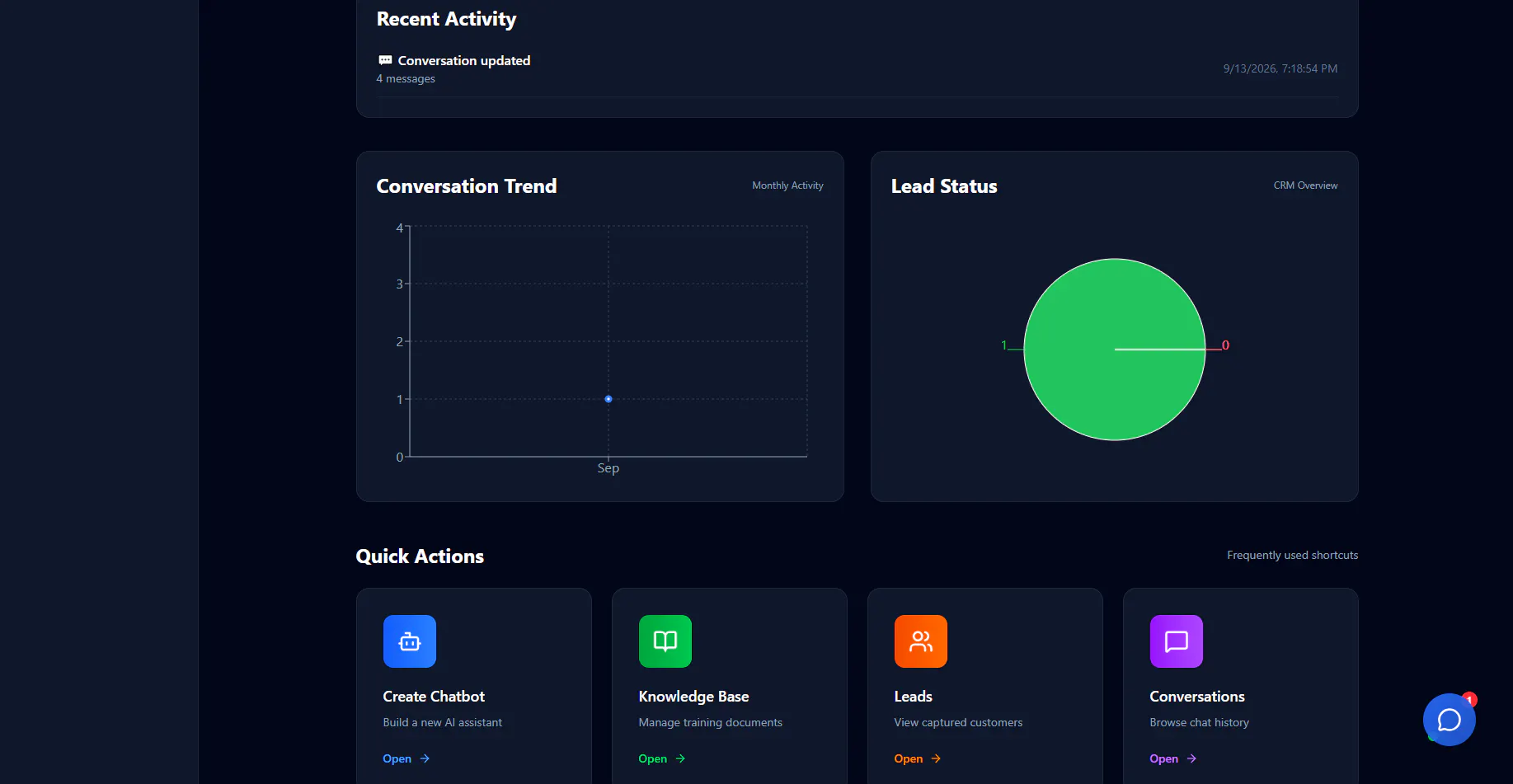Click the Recent Activity heading

(x=446, y=19)
